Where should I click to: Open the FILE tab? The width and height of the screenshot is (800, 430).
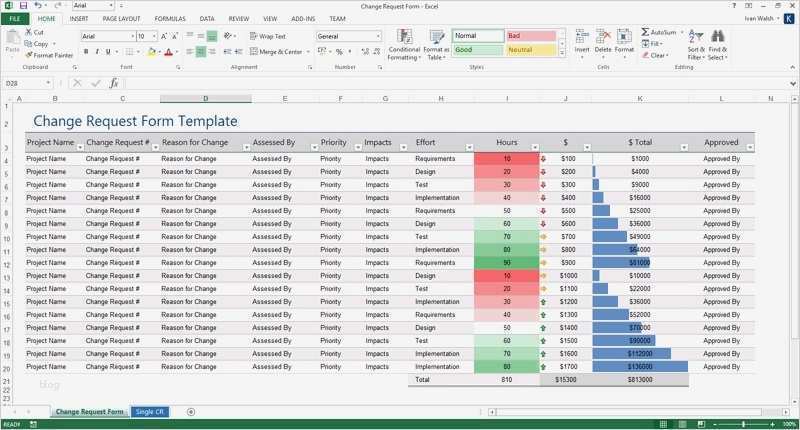(15, 19)
